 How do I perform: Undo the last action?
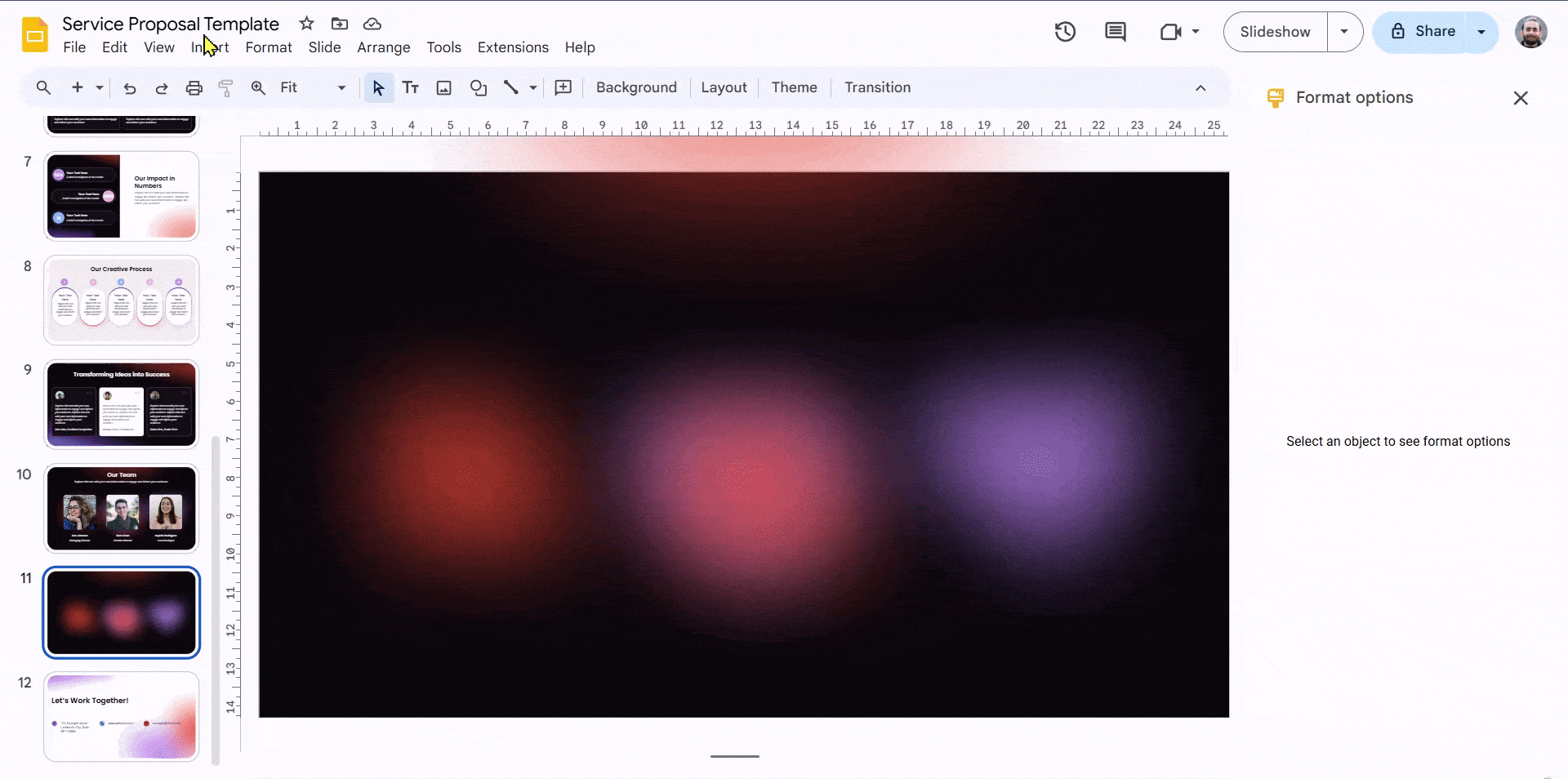[x=129, y=87]
